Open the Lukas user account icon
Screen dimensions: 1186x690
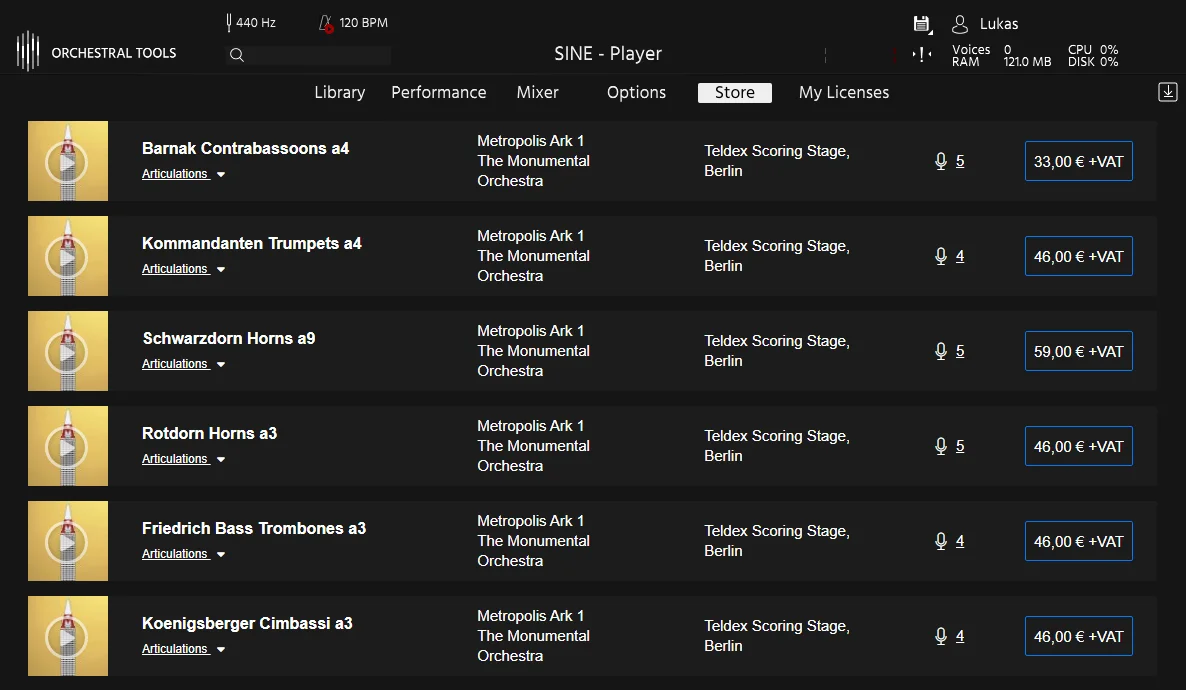pos(960,24)
